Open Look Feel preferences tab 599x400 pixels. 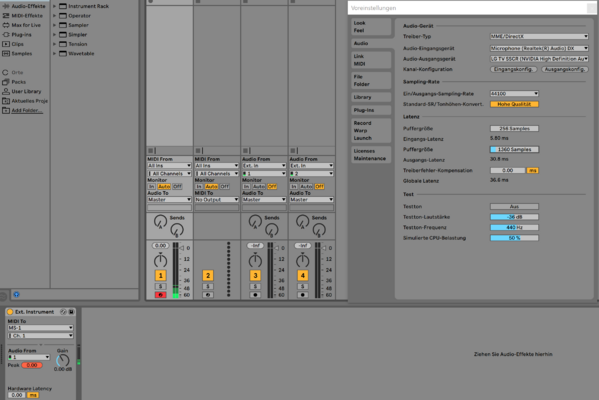tap(371, 27)
